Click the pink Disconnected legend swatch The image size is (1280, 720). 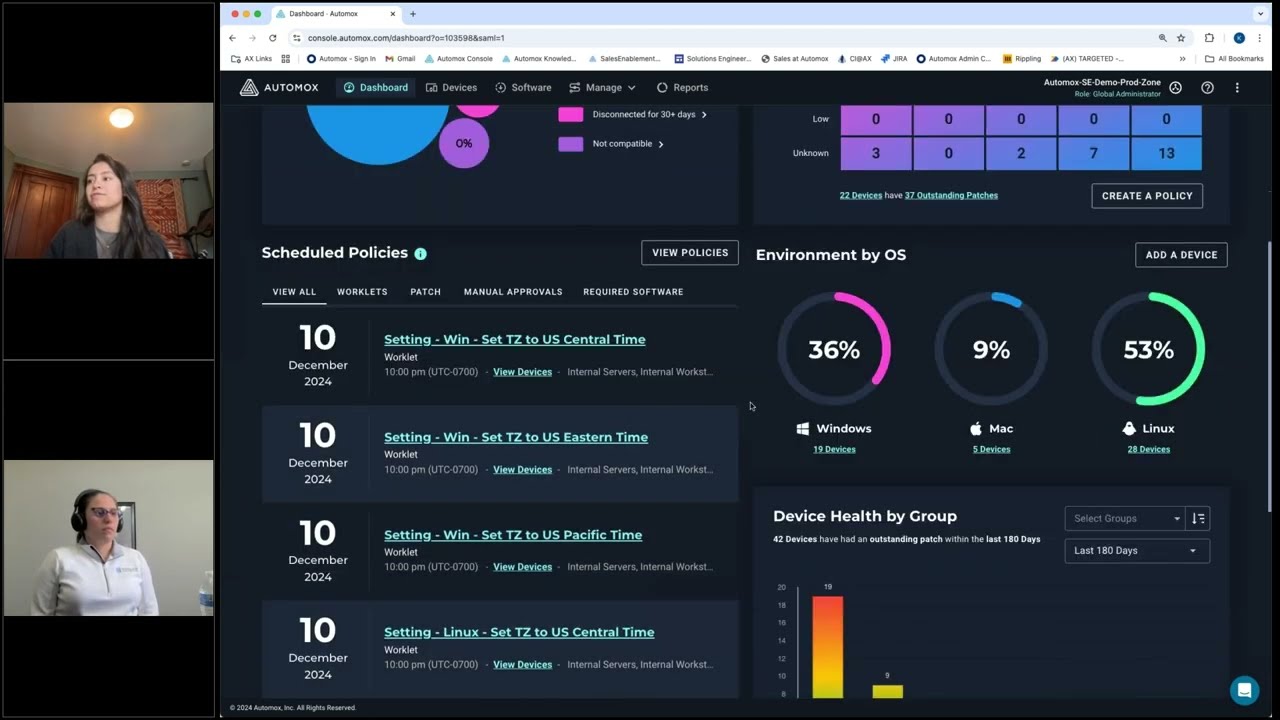click(570, 115)
